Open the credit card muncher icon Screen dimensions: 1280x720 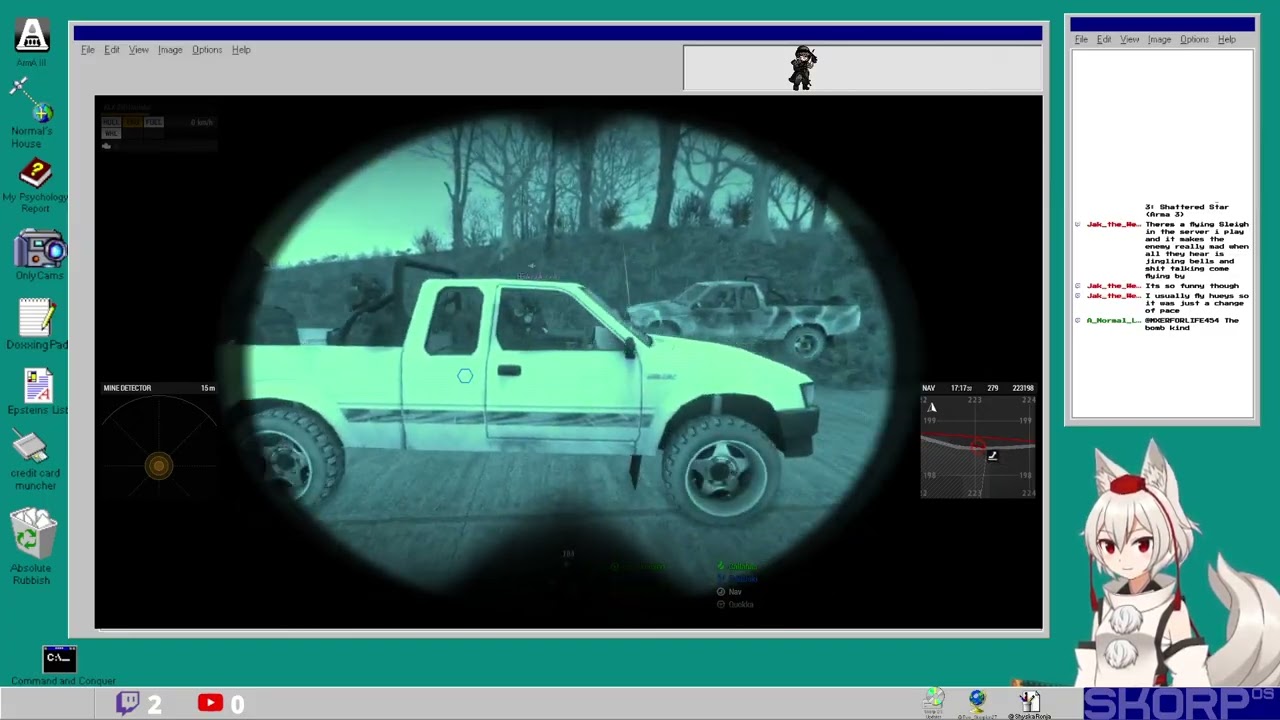[x=31, y=447]
